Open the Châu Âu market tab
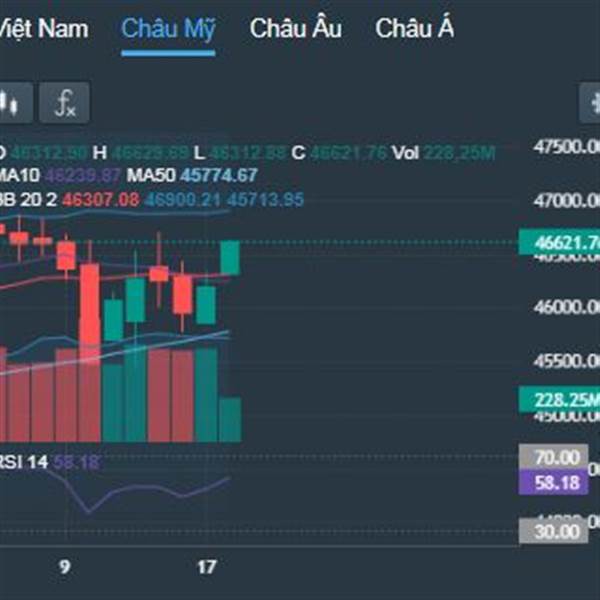Screen dimensions: 600x600 click(x=295, y=29)
